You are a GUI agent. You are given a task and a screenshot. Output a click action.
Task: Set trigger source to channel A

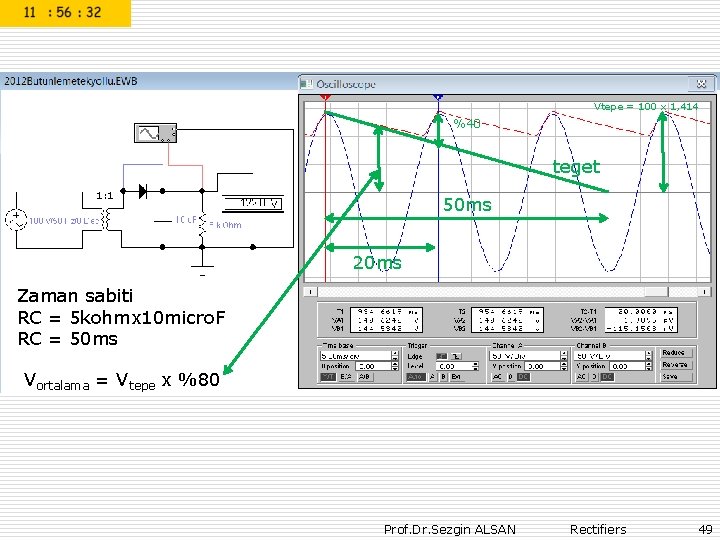point(433,377)
